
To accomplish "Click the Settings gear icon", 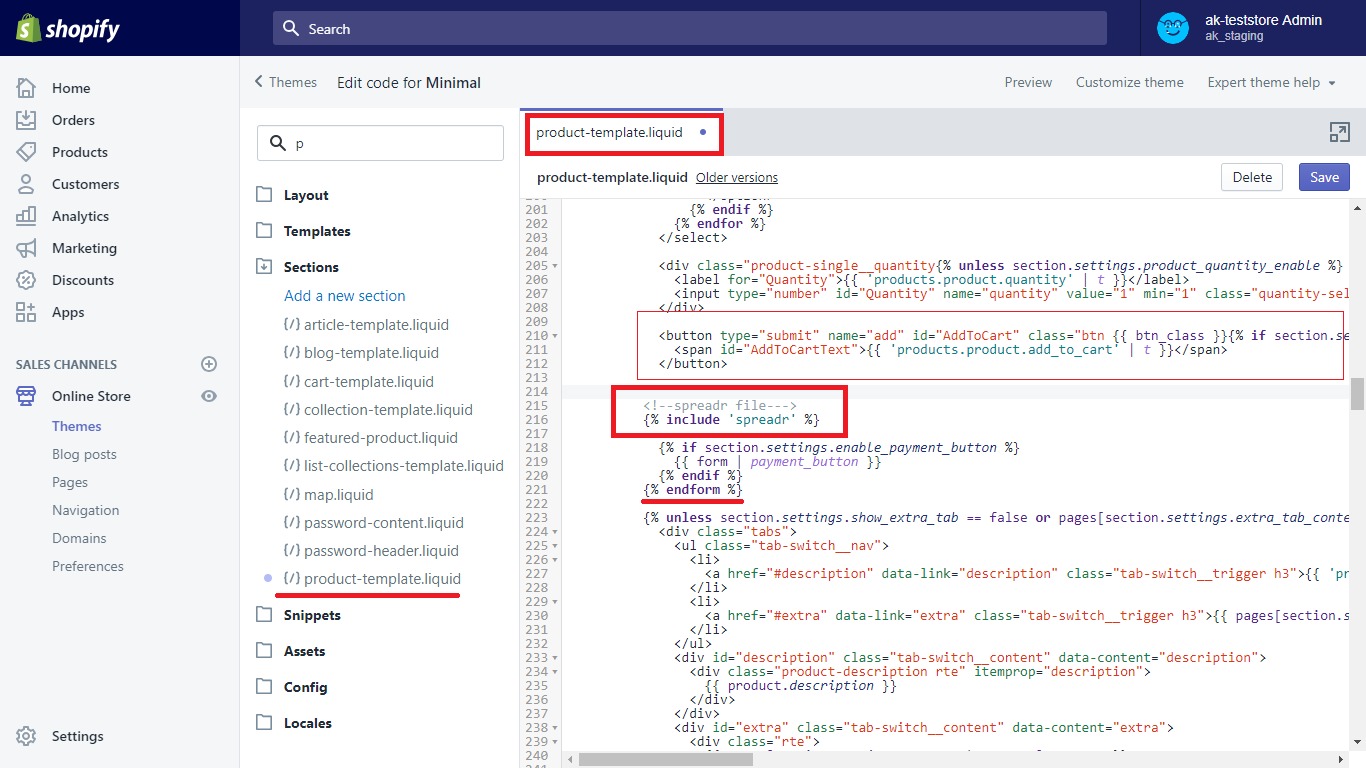I will tap(26, 736).
